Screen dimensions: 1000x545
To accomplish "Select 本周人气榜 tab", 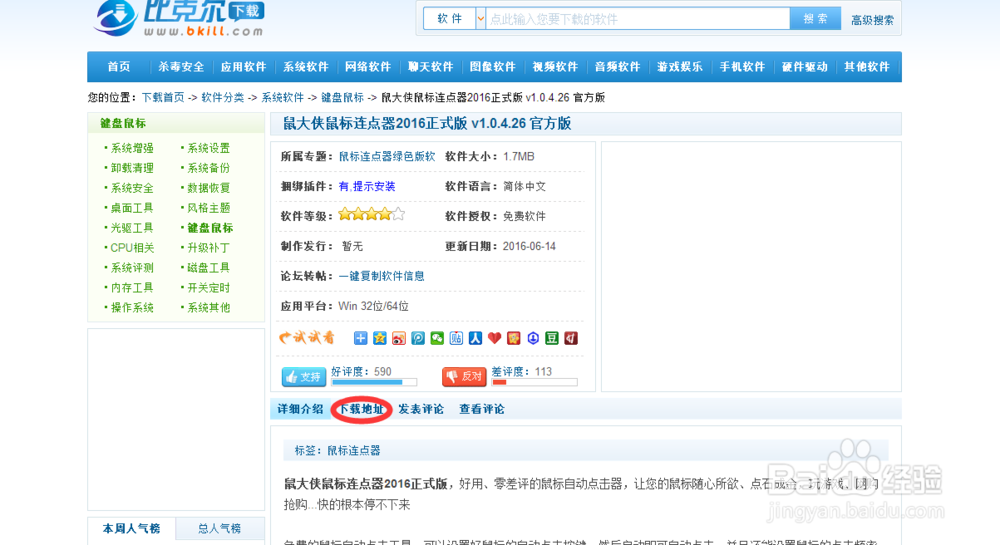I will coord(131,528).
